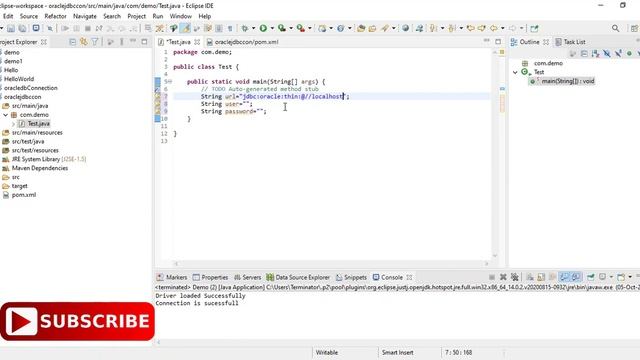Click the Collapse All icon in Project Explorer

click(x=72, y=42)
